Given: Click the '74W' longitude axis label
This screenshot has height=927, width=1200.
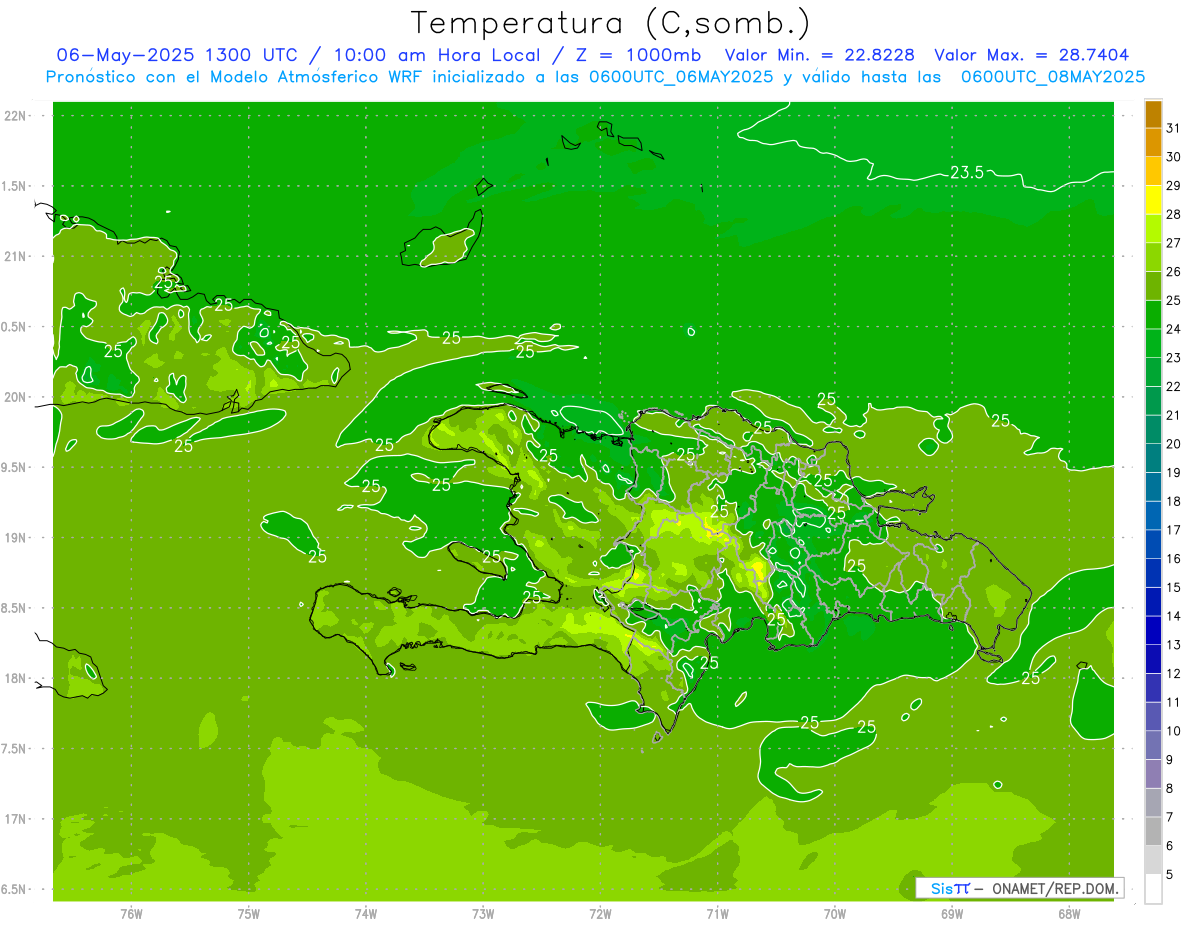Looking at the screenshot, I should point(366,914).
